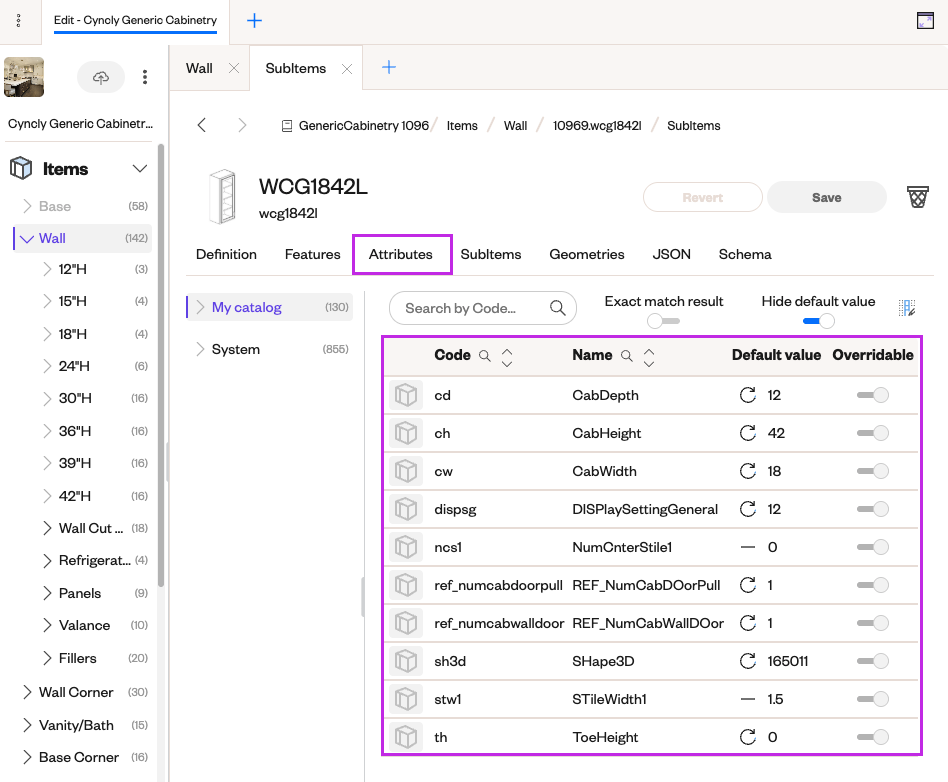Toggle Overridable for REF_NumCabDOorPull
This screenshot has width=948, height=782.
pyautogui.click(x=872, y=585)
